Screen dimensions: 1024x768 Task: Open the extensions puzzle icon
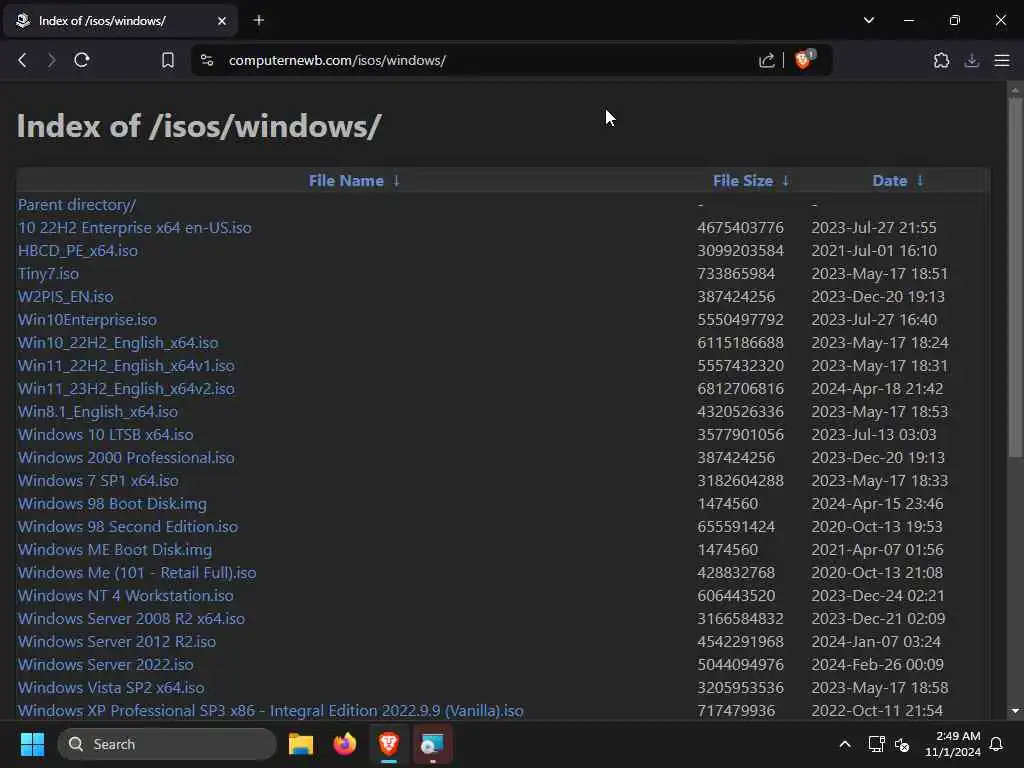[941, 60]
